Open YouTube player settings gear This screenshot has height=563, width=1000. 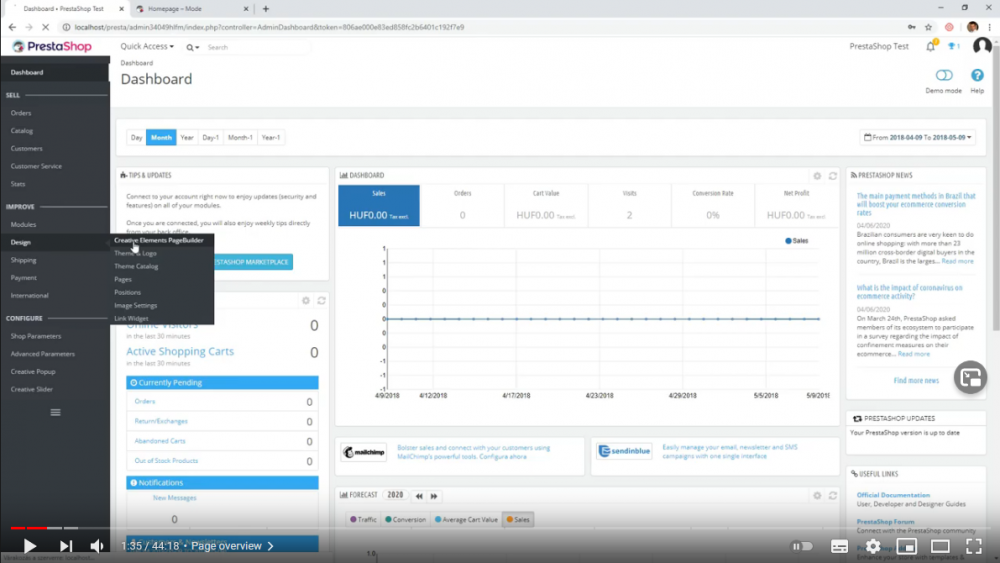[873, 546]
